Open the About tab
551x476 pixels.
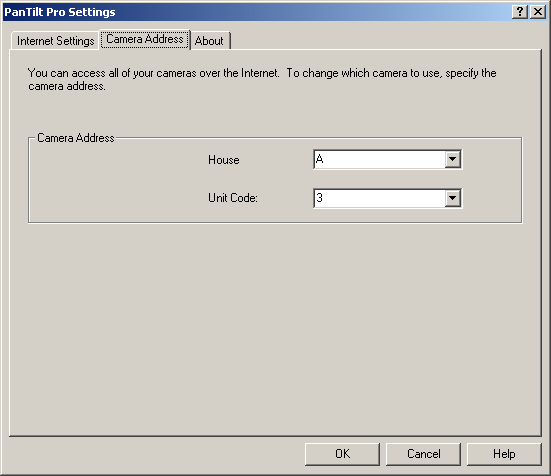click(x=209, y=41)
